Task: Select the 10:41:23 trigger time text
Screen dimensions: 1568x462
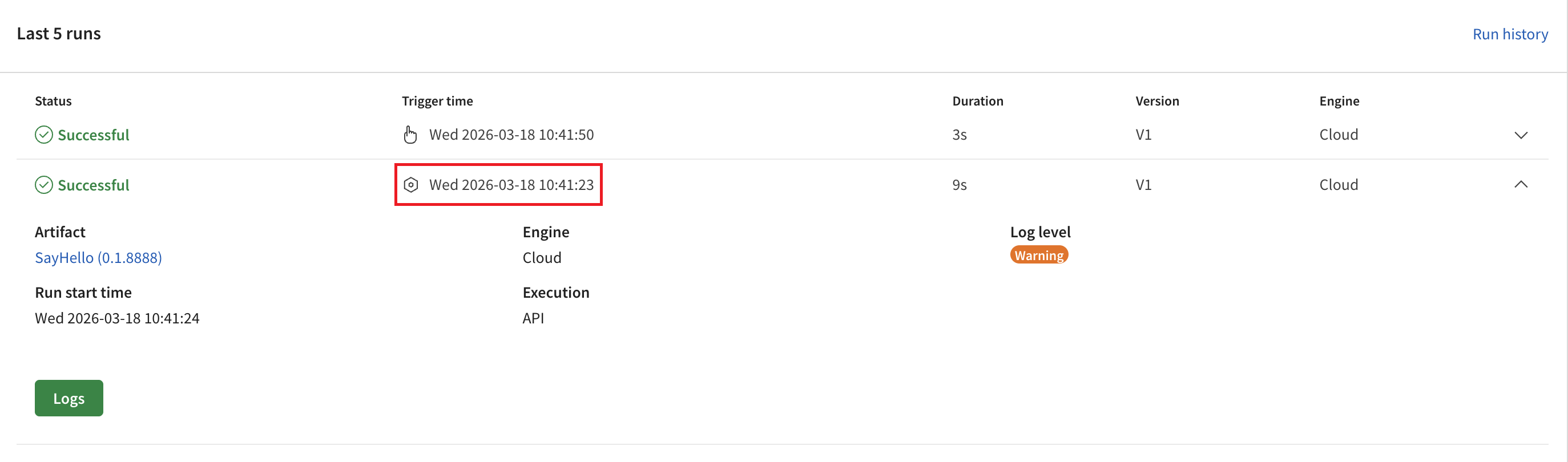Action: point(511,185)
